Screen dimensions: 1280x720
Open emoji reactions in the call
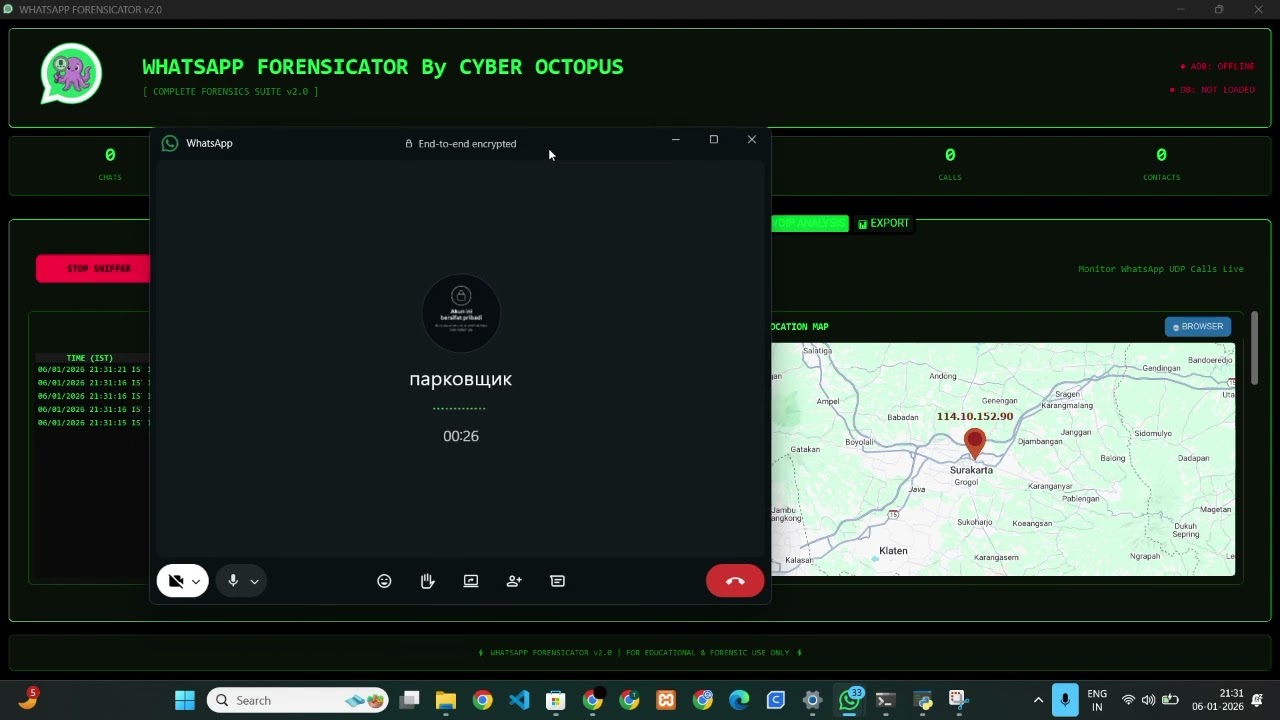(x=384, y=581)
